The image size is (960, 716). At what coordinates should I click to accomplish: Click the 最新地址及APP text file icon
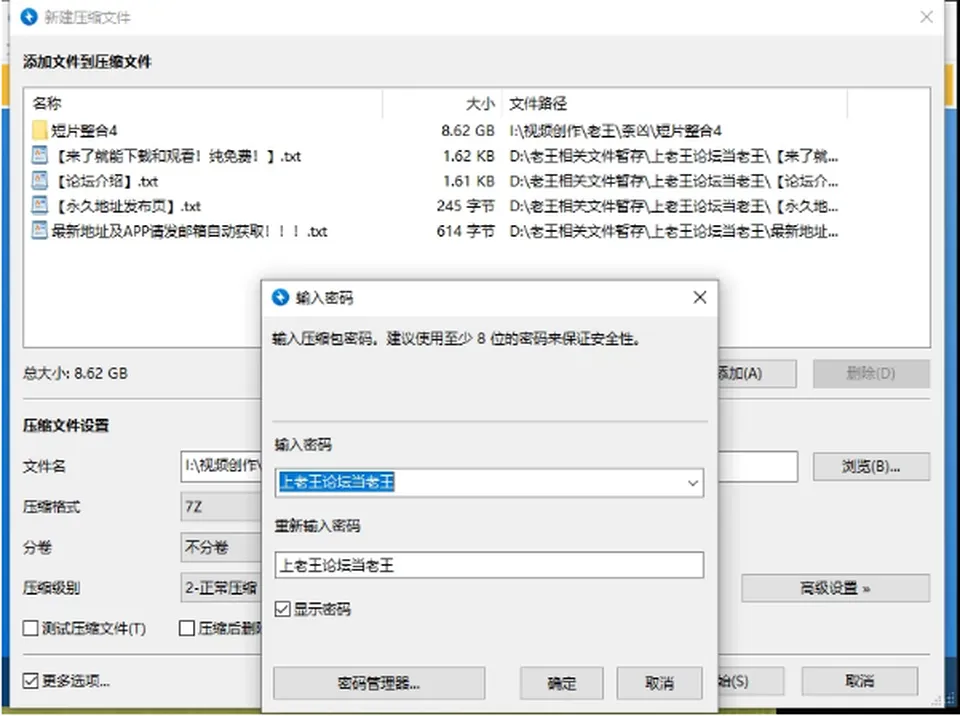[x=40, y=230]
